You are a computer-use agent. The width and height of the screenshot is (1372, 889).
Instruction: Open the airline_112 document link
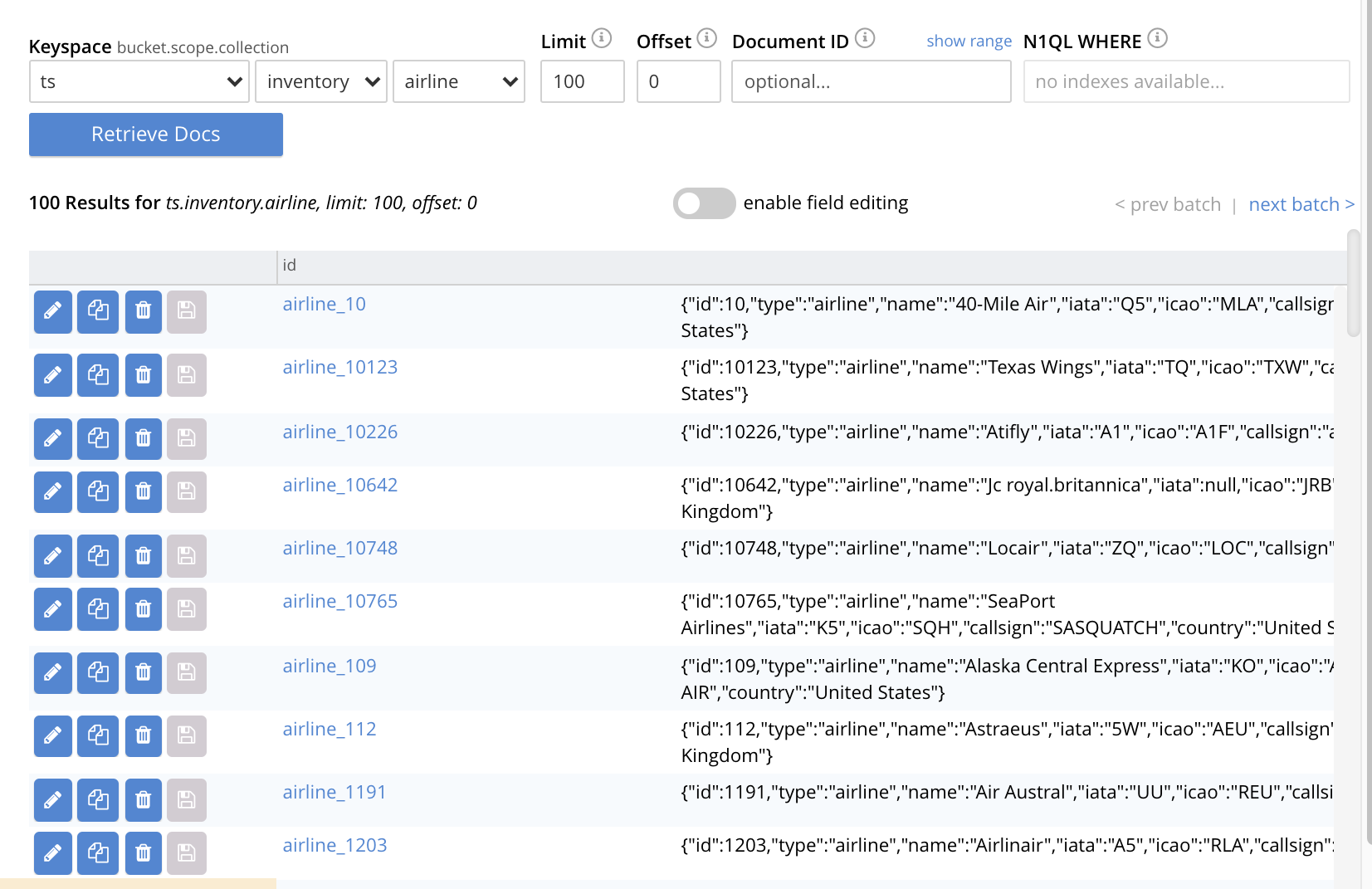(x=330, y=729)
